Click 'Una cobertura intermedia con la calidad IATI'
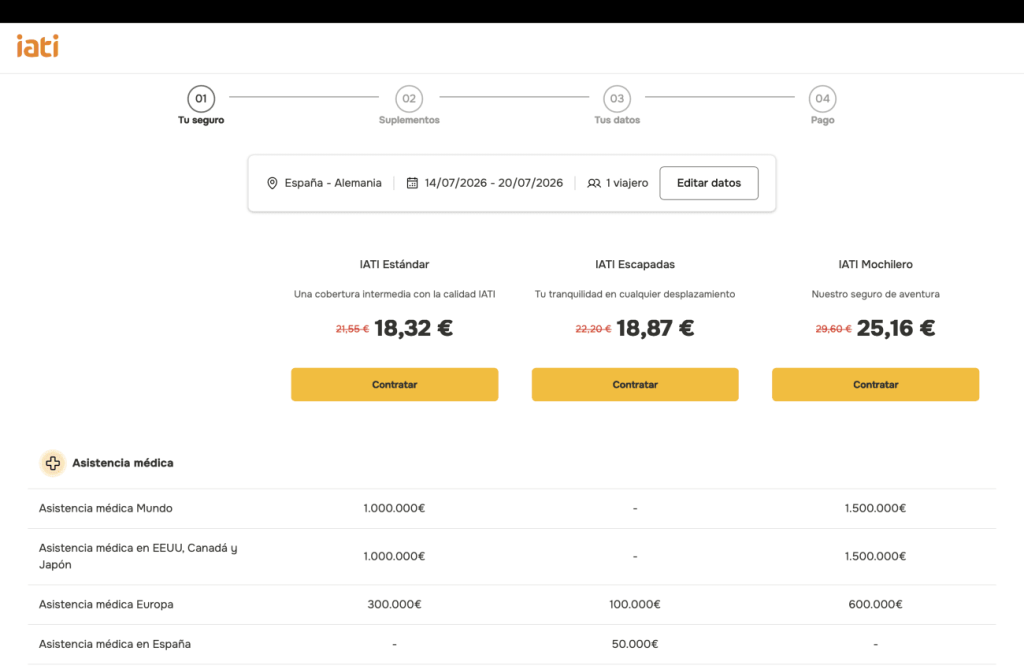This screenshot has width=1024, height=666. (394, 294)
